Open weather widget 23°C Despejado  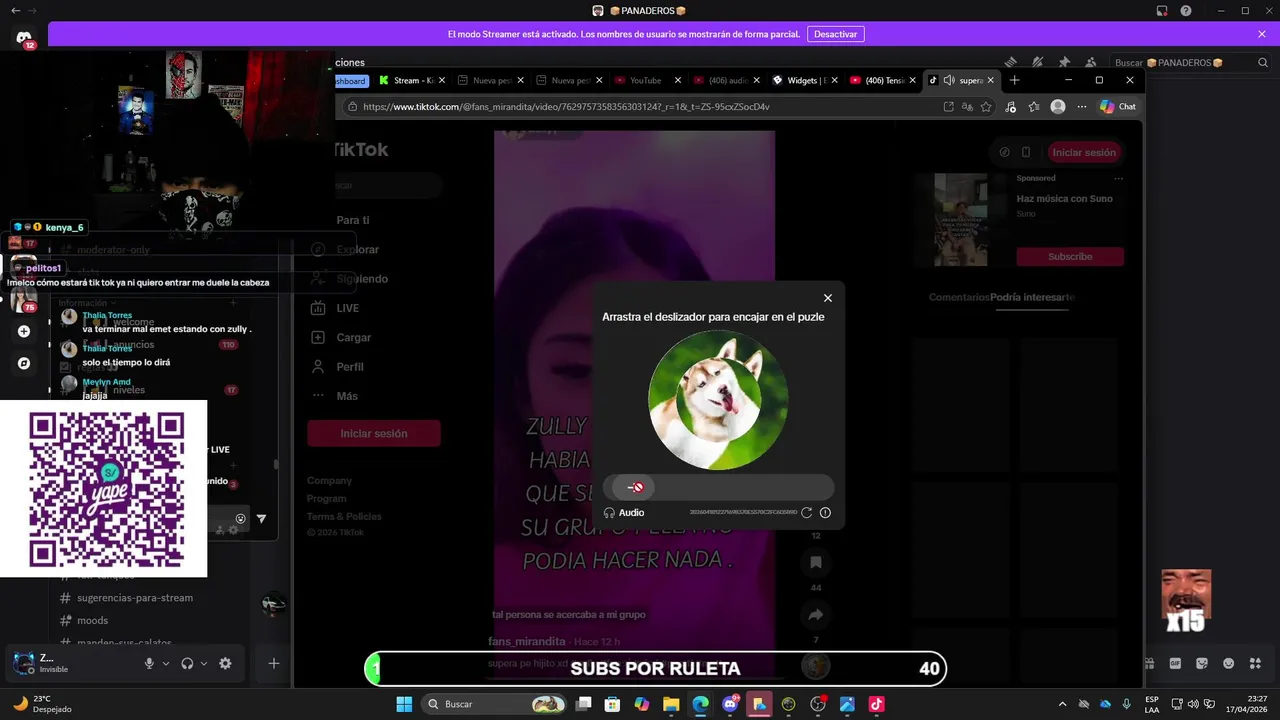[43, 704]
